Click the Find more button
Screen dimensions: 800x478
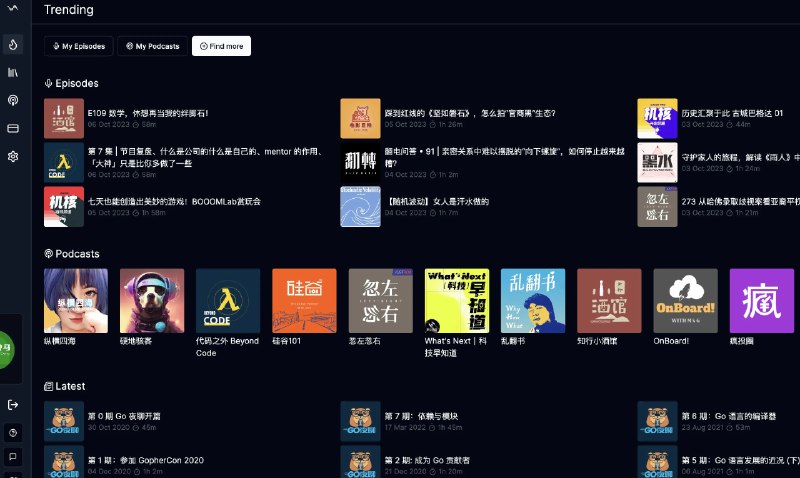point(221,46)
